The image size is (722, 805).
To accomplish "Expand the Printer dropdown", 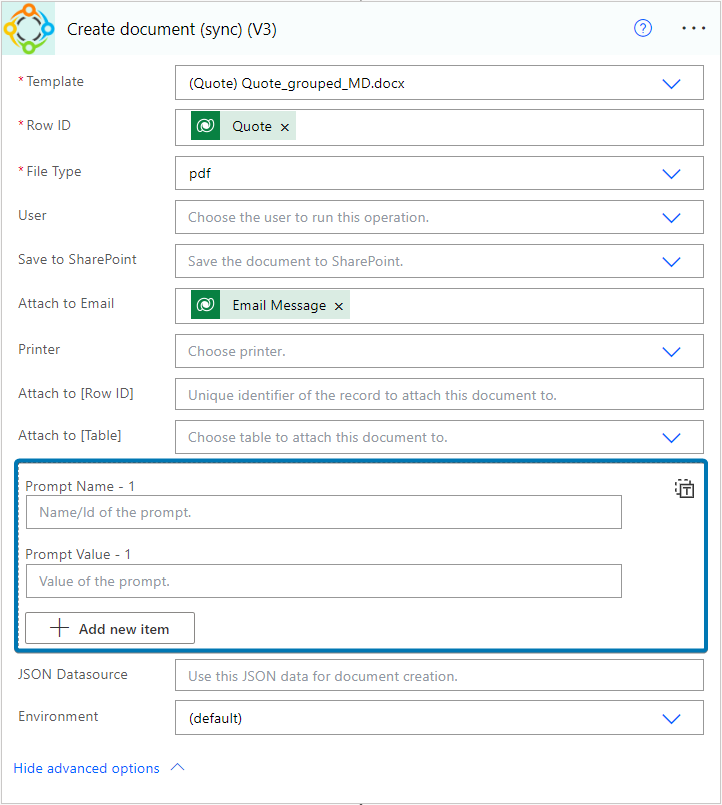I will (x=671, y=352).
